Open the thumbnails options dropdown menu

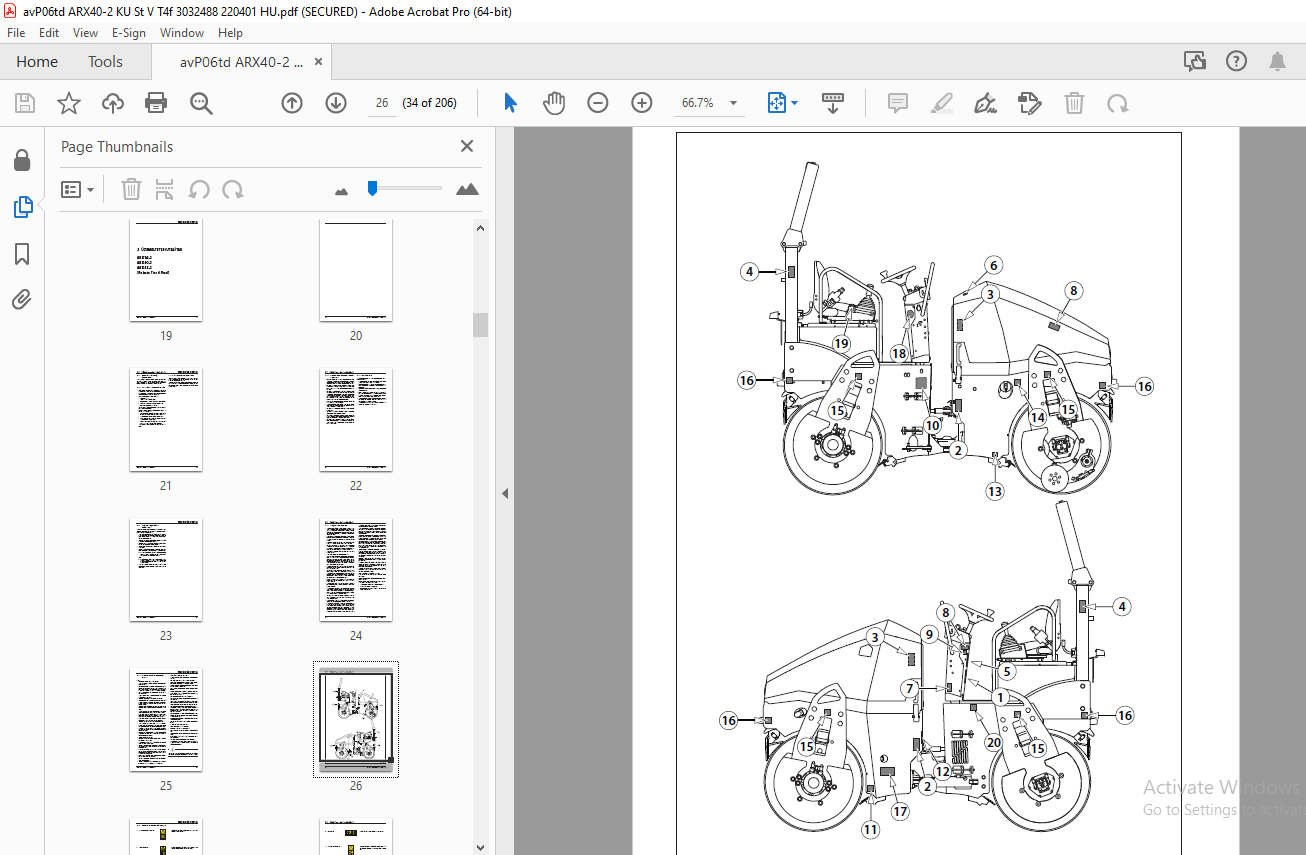tap(77, 189)
